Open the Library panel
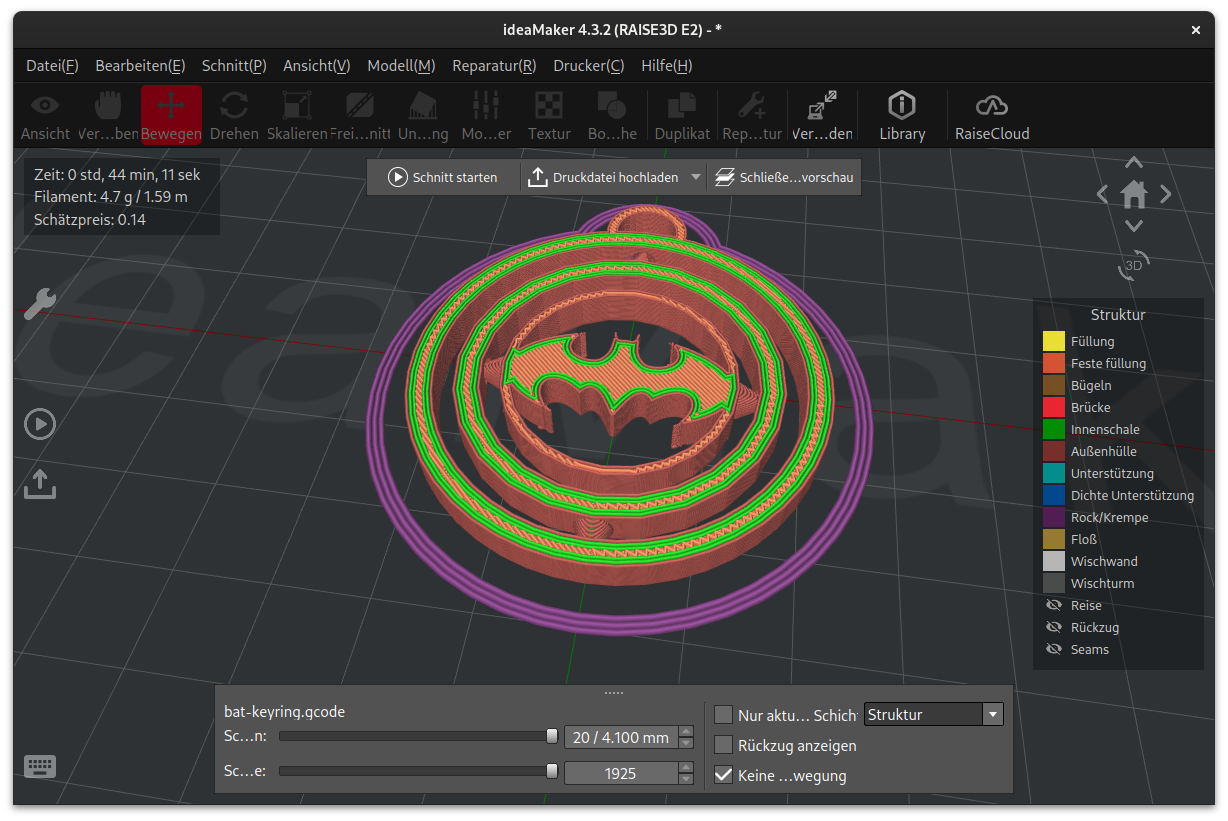The height and width of the screenshot is (821, 1228). pos(902,115)
